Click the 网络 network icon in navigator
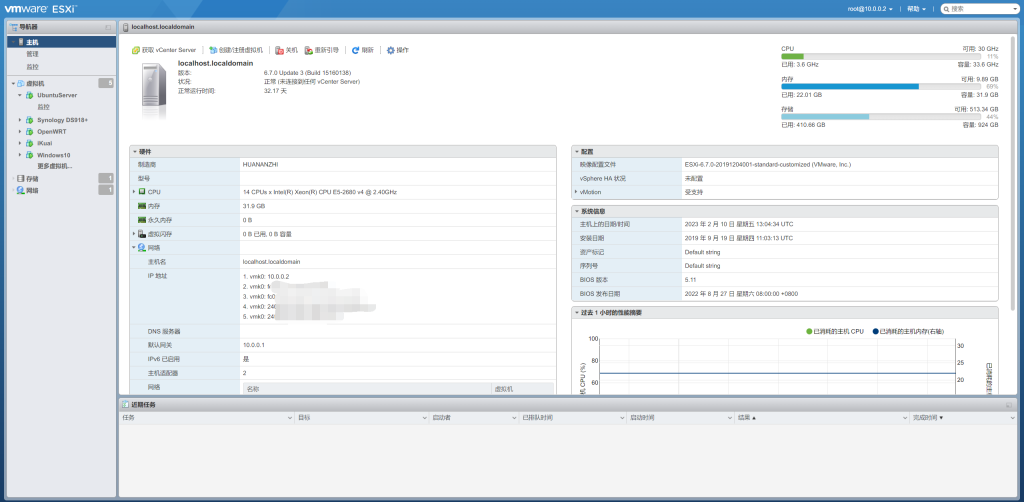The height and width of the screenshot is (502, 1024). (21, 190)
